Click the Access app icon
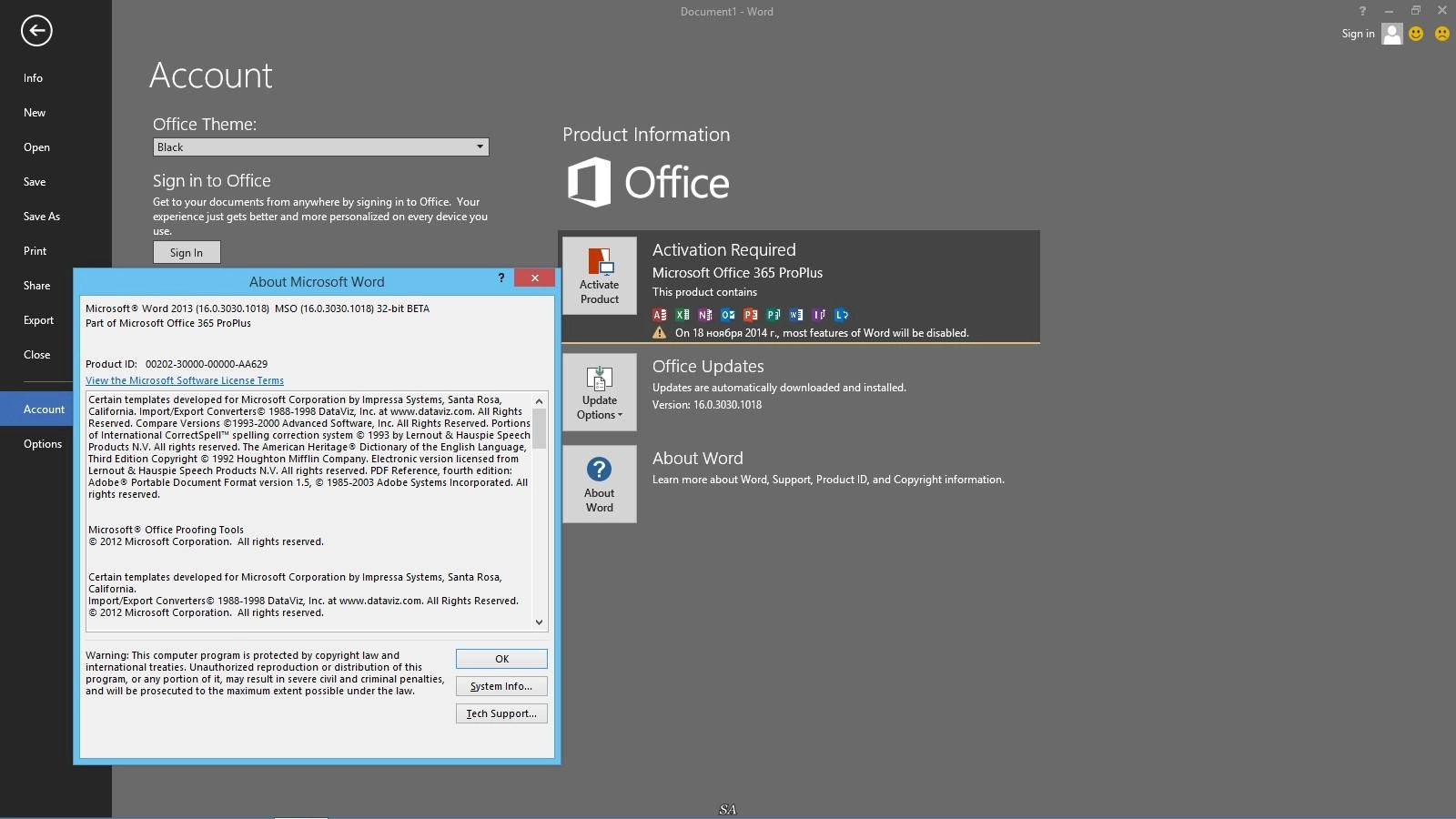 660,315
